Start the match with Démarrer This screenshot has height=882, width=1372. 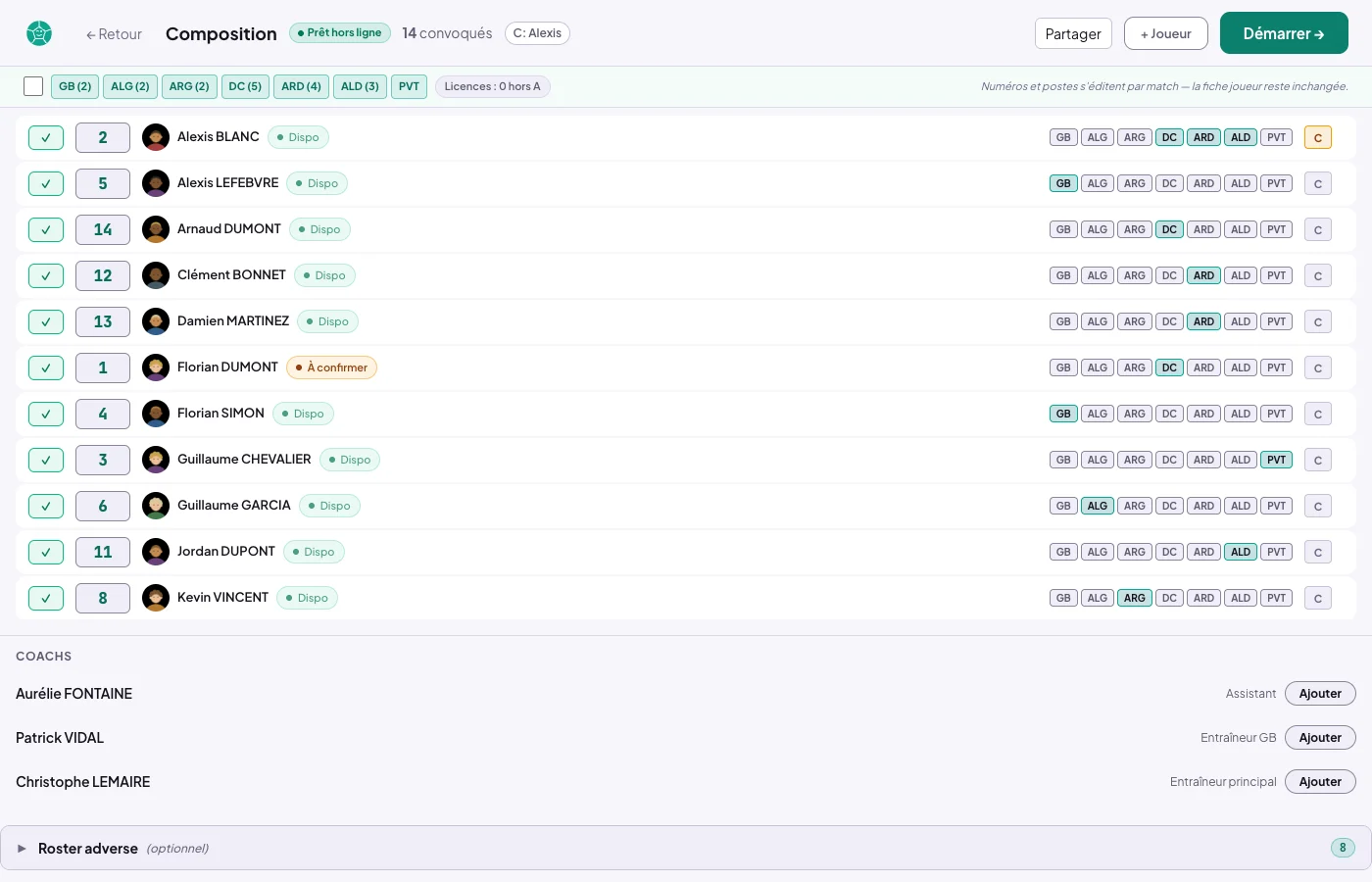point(1284,33)
